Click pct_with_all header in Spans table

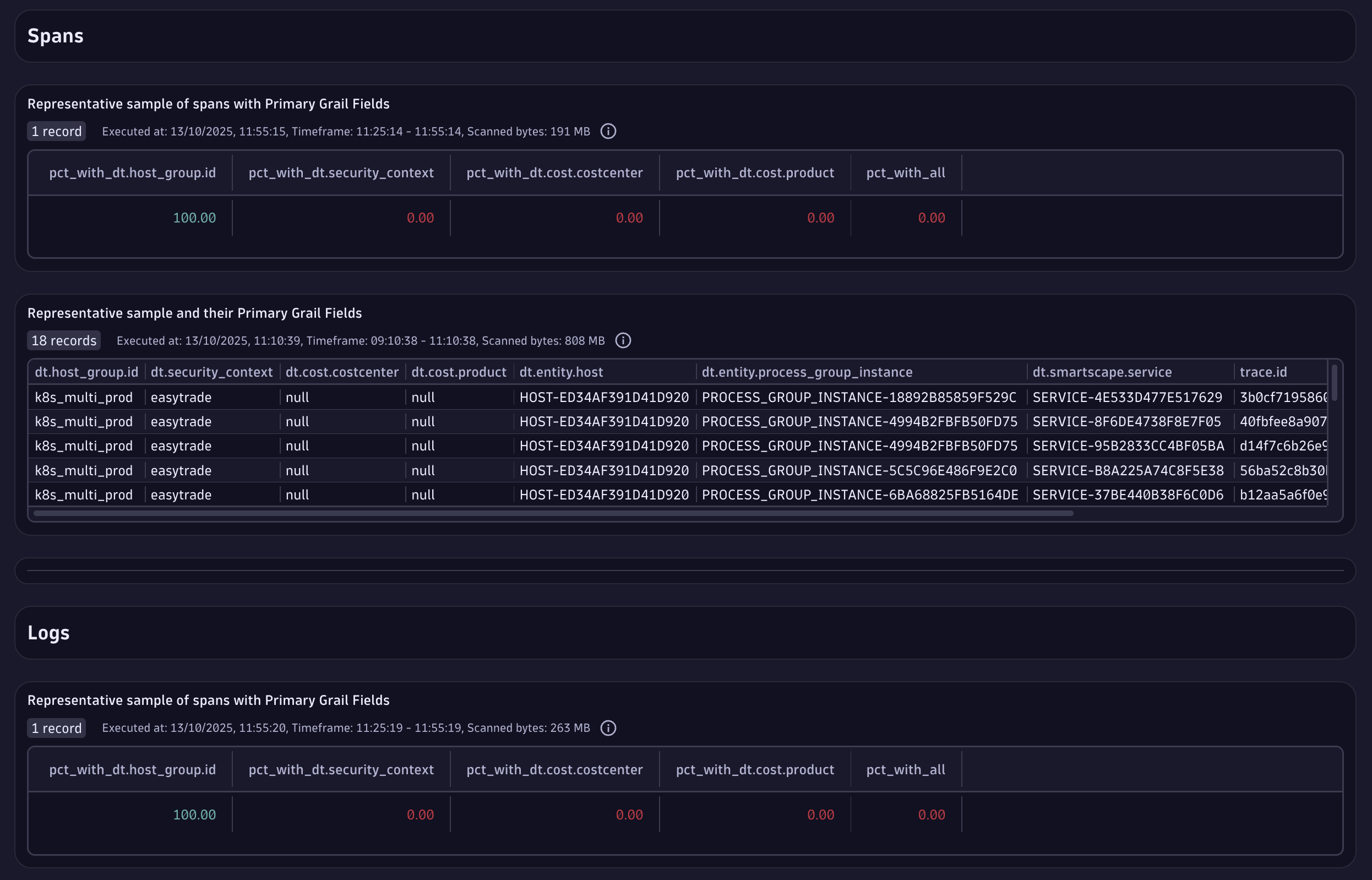(x=905, y=172)
